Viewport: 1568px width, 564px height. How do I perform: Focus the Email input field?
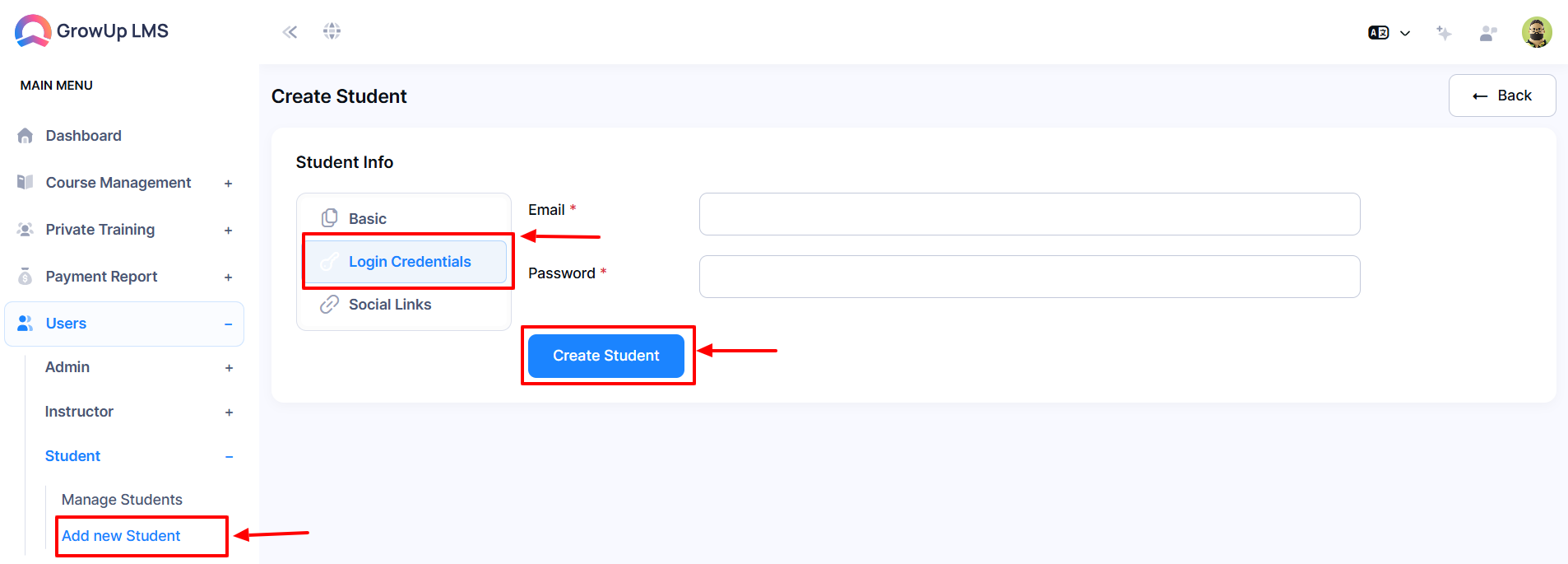click(1029, 214)
